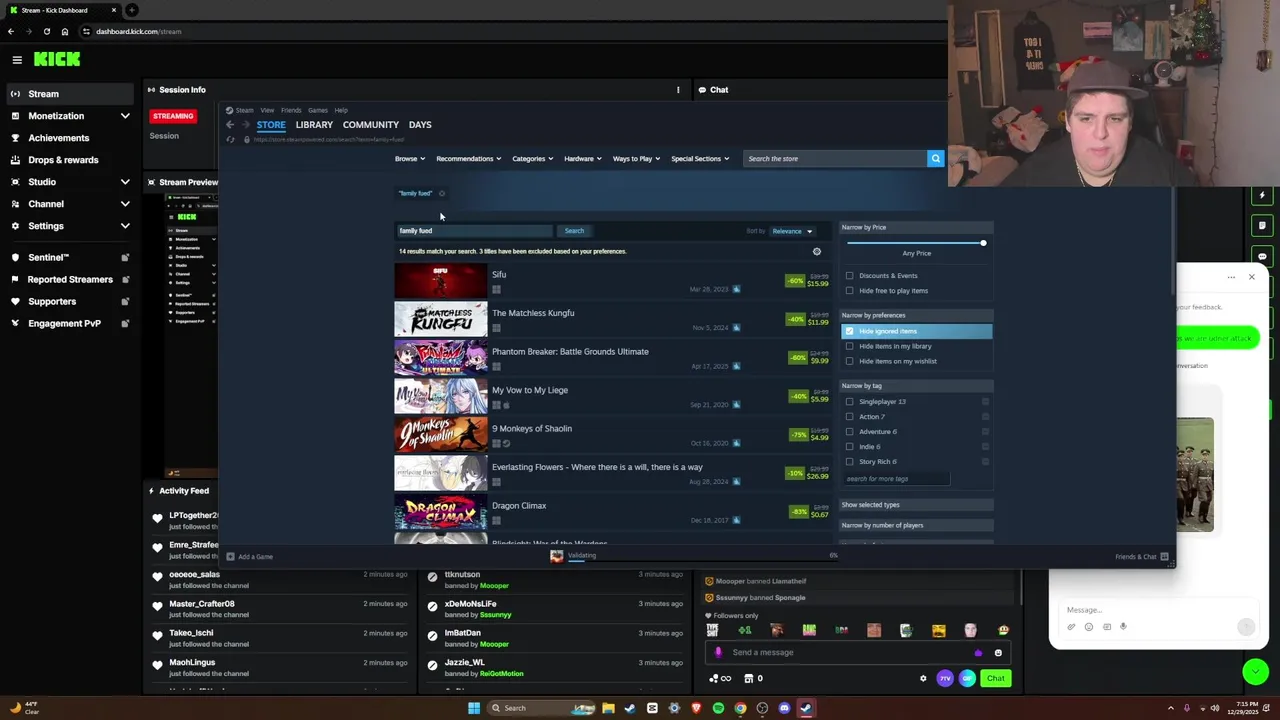Adjust the Narrow by Price slider handle
The height and width of the screenshot is (720, 1280).
click(x=983, y=243)
